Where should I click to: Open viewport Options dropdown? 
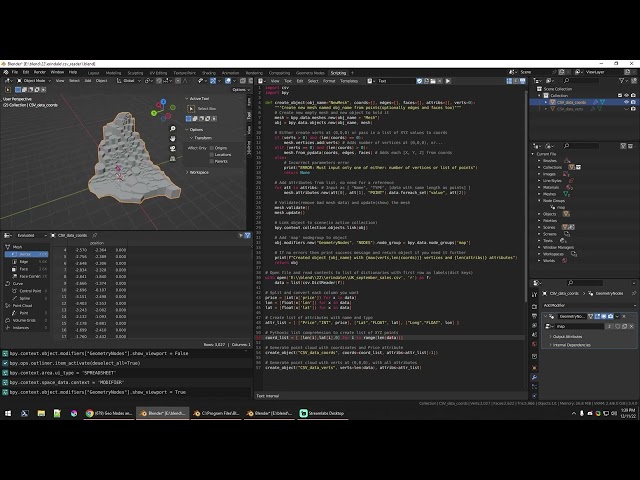coord(241,90)
